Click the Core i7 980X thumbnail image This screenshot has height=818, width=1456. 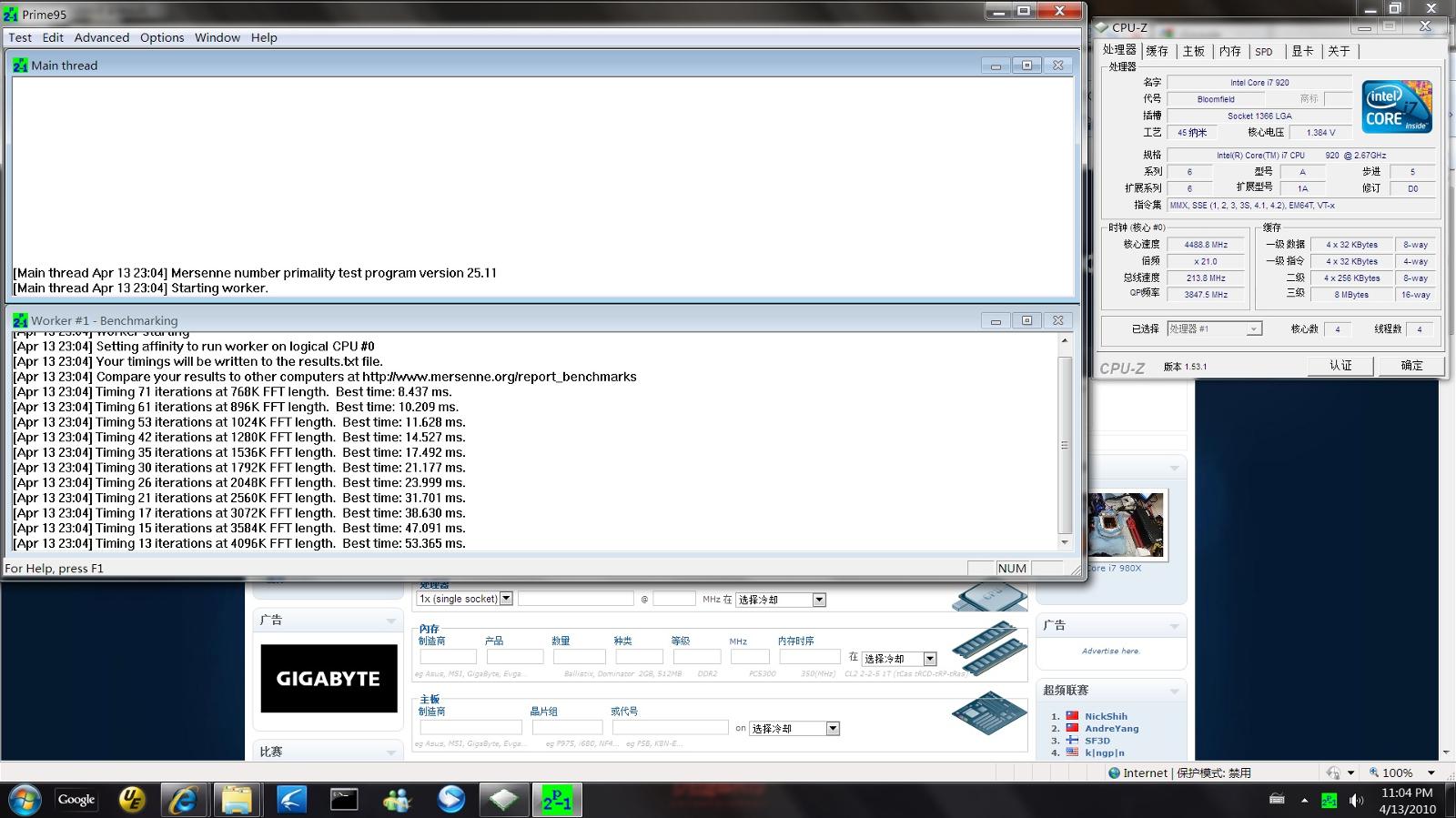click(x=1126, y=526)
